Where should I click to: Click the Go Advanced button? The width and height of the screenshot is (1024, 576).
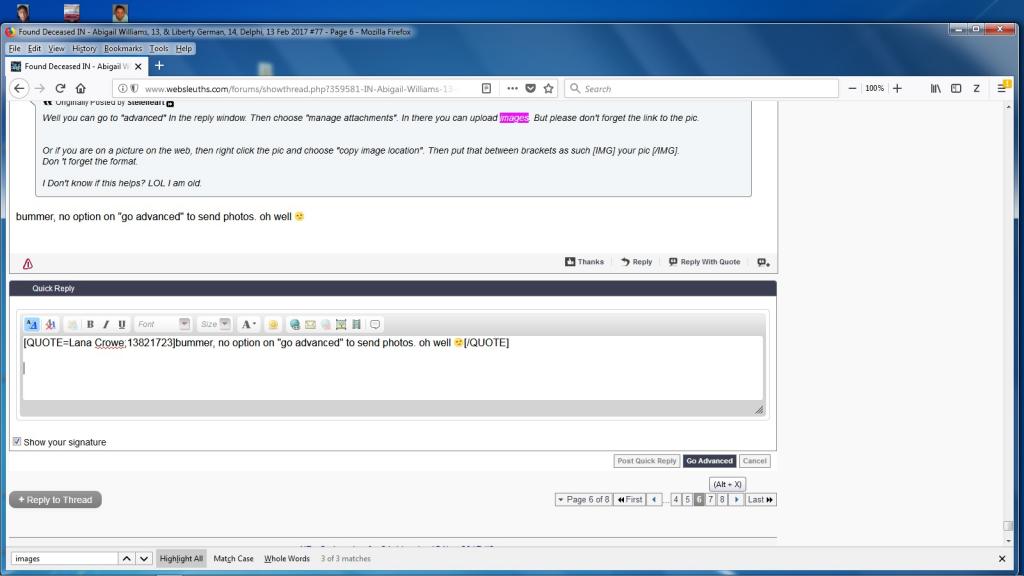(x=709, y=461)
